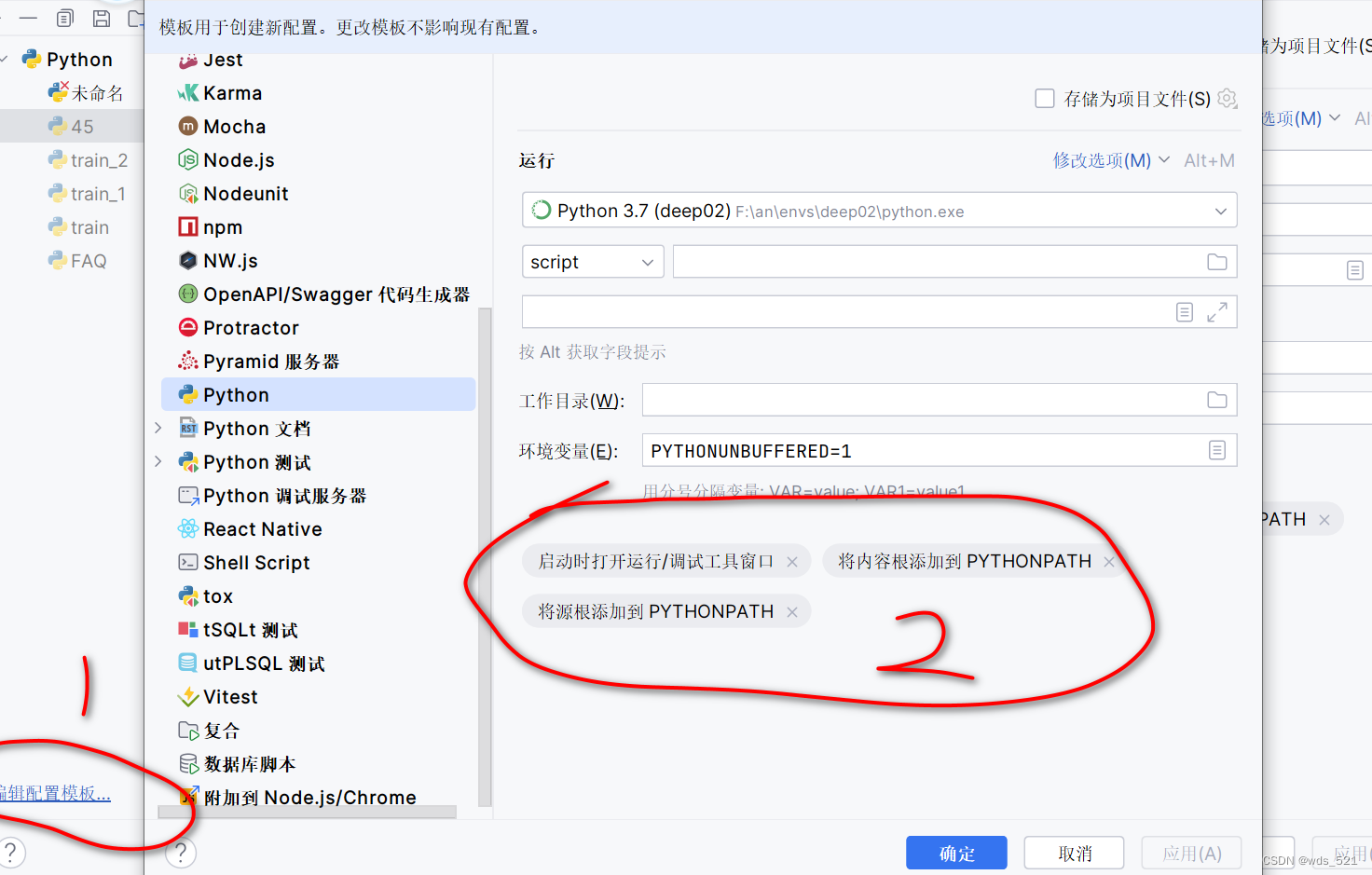Open help in the background window

[x=11, y=852]
